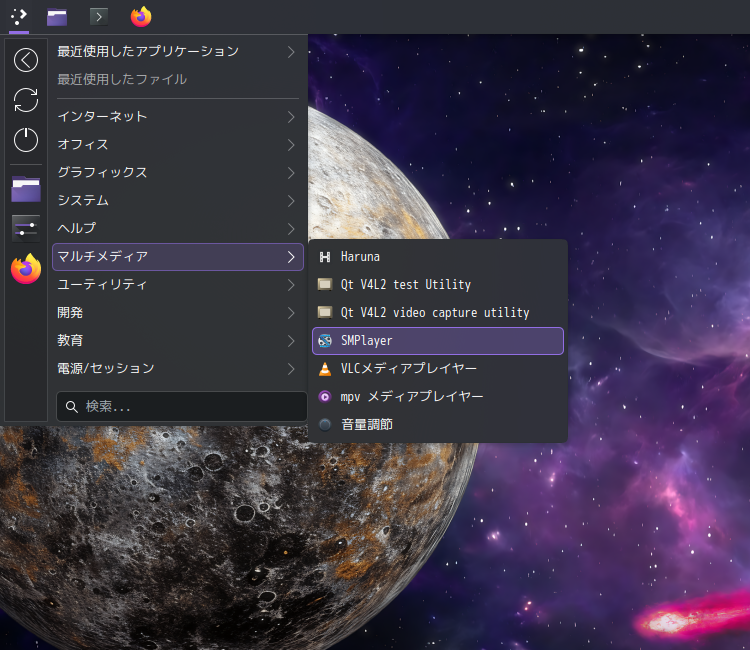Select the システム category
This screenshot has height=650, width=750.
tap(178, 201)
